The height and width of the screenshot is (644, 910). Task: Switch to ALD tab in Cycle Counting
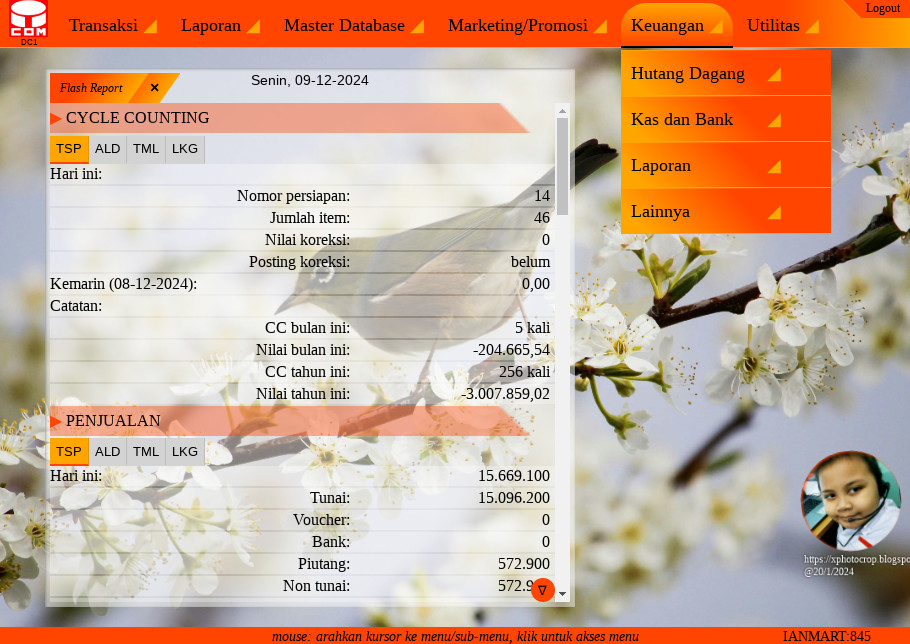108,149
